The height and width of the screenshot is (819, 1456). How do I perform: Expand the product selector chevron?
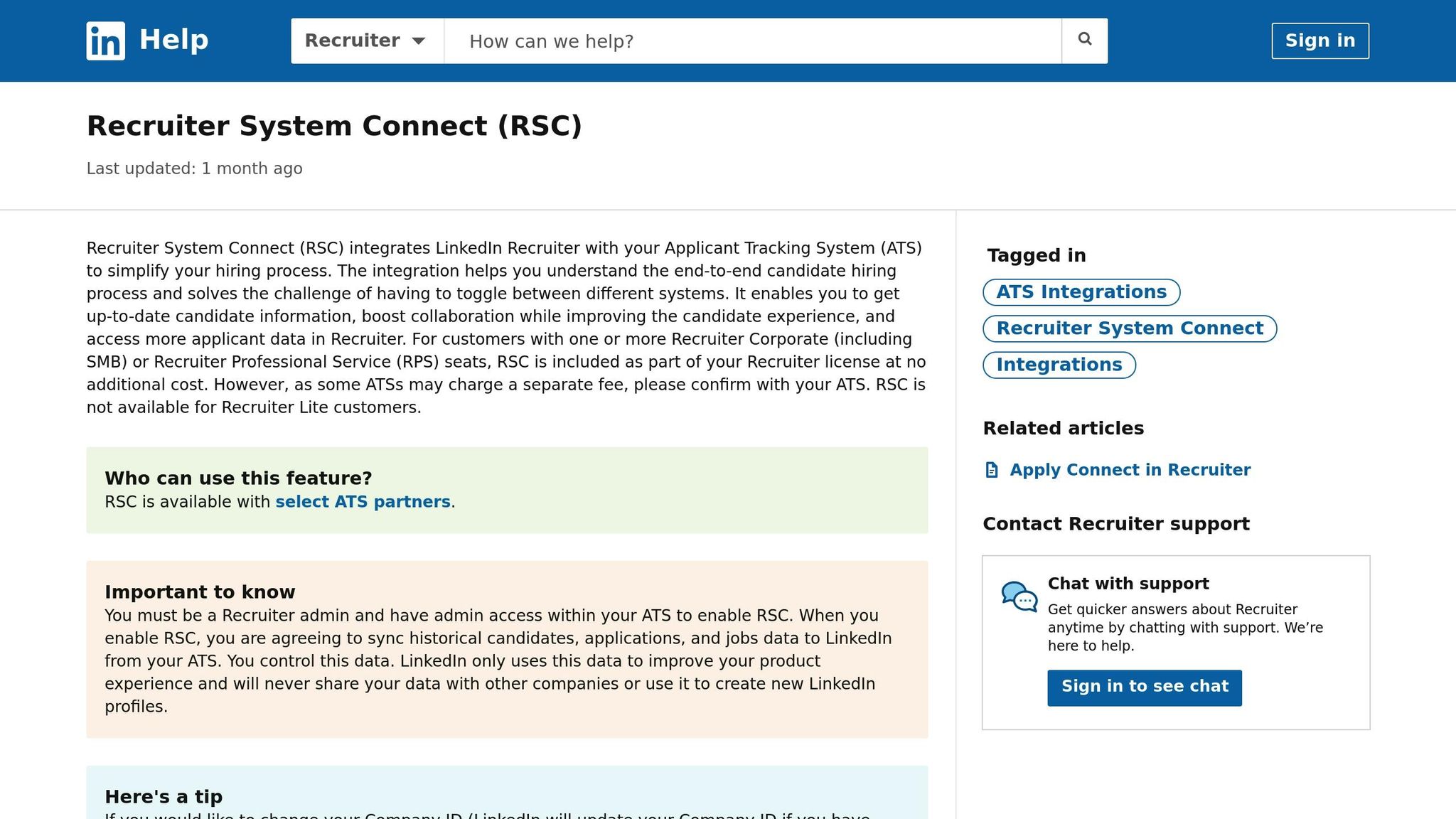(419, 41)
